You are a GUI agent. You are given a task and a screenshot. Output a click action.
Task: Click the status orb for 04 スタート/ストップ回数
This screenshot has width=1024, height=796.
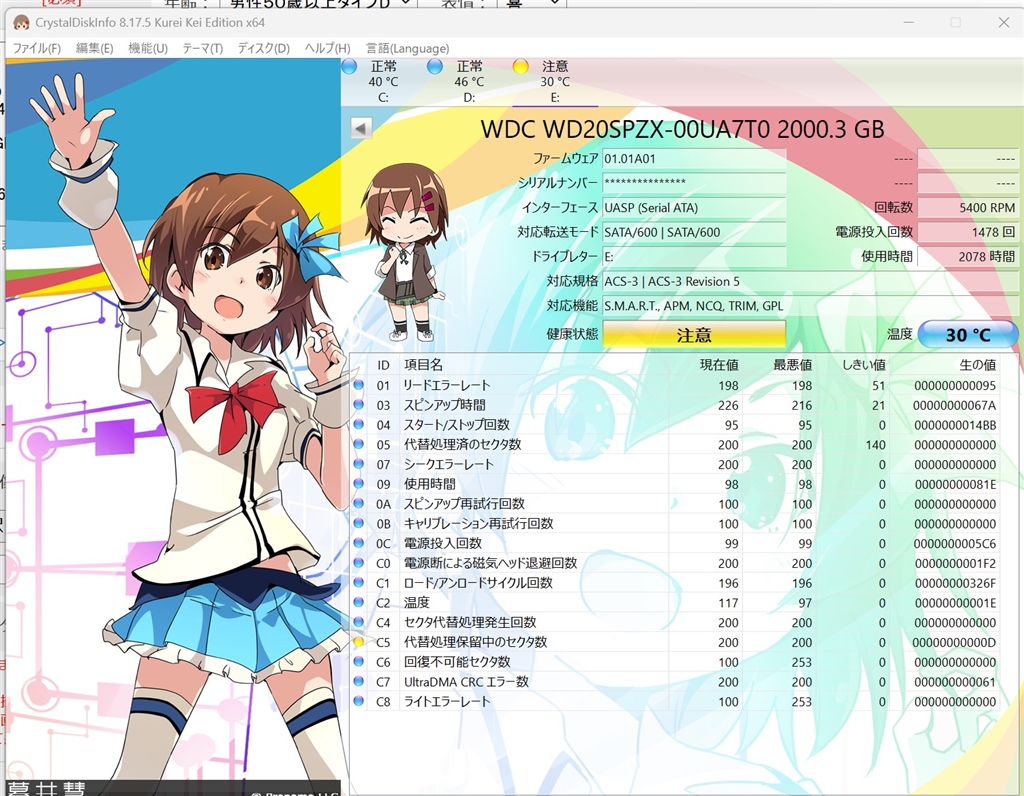(359, 424)
